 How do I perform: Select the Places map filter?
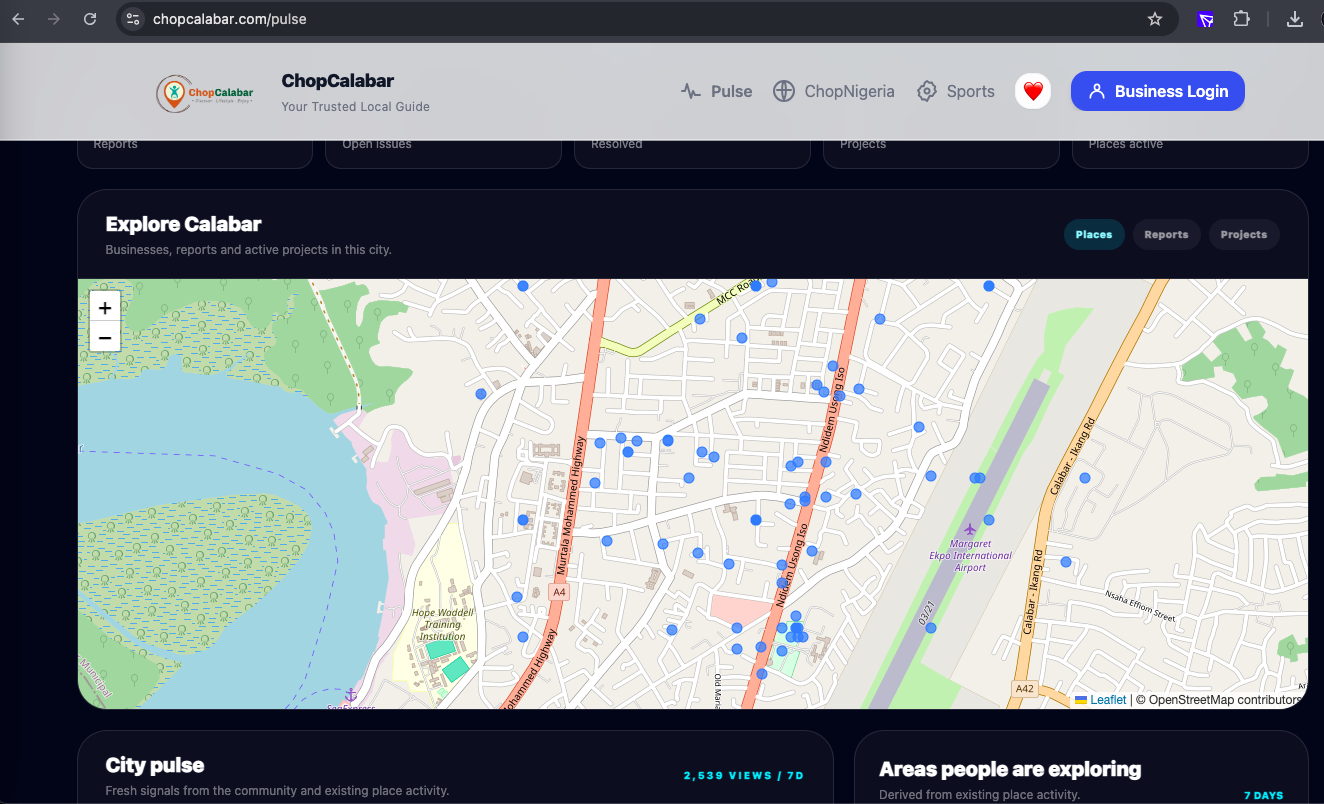click(1094, 235)
